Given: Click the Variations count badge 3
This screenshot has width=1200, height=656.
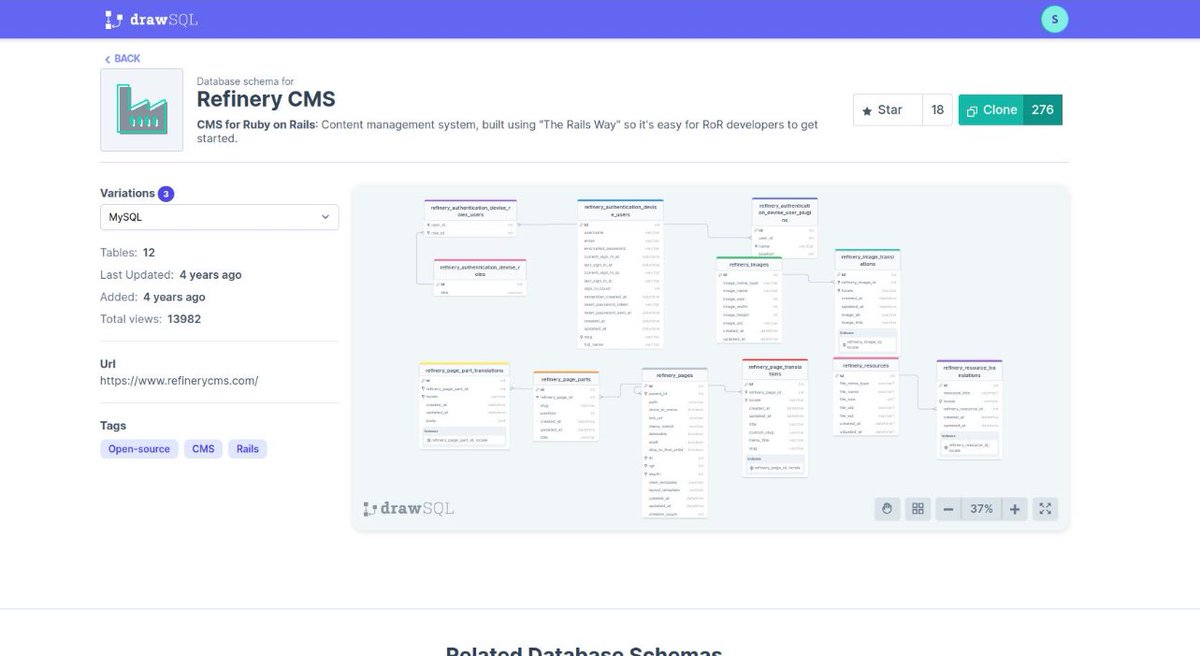Looking at the screenshot, I should pyautogui.click(x=166, y=193).
